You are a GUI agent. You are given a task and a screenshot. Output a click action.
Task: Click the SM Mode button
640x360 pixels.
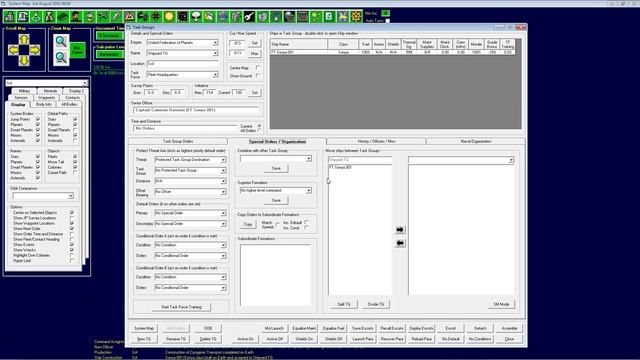pos(501,304)
